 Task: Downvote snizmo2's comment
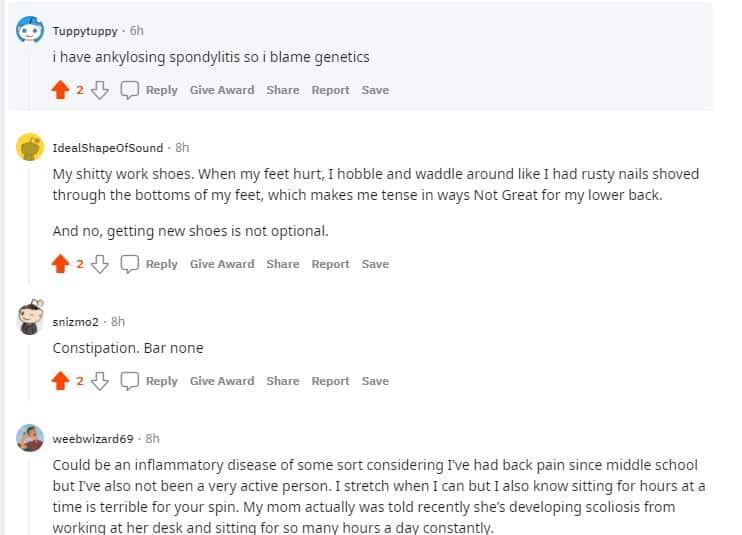point(99,381)
